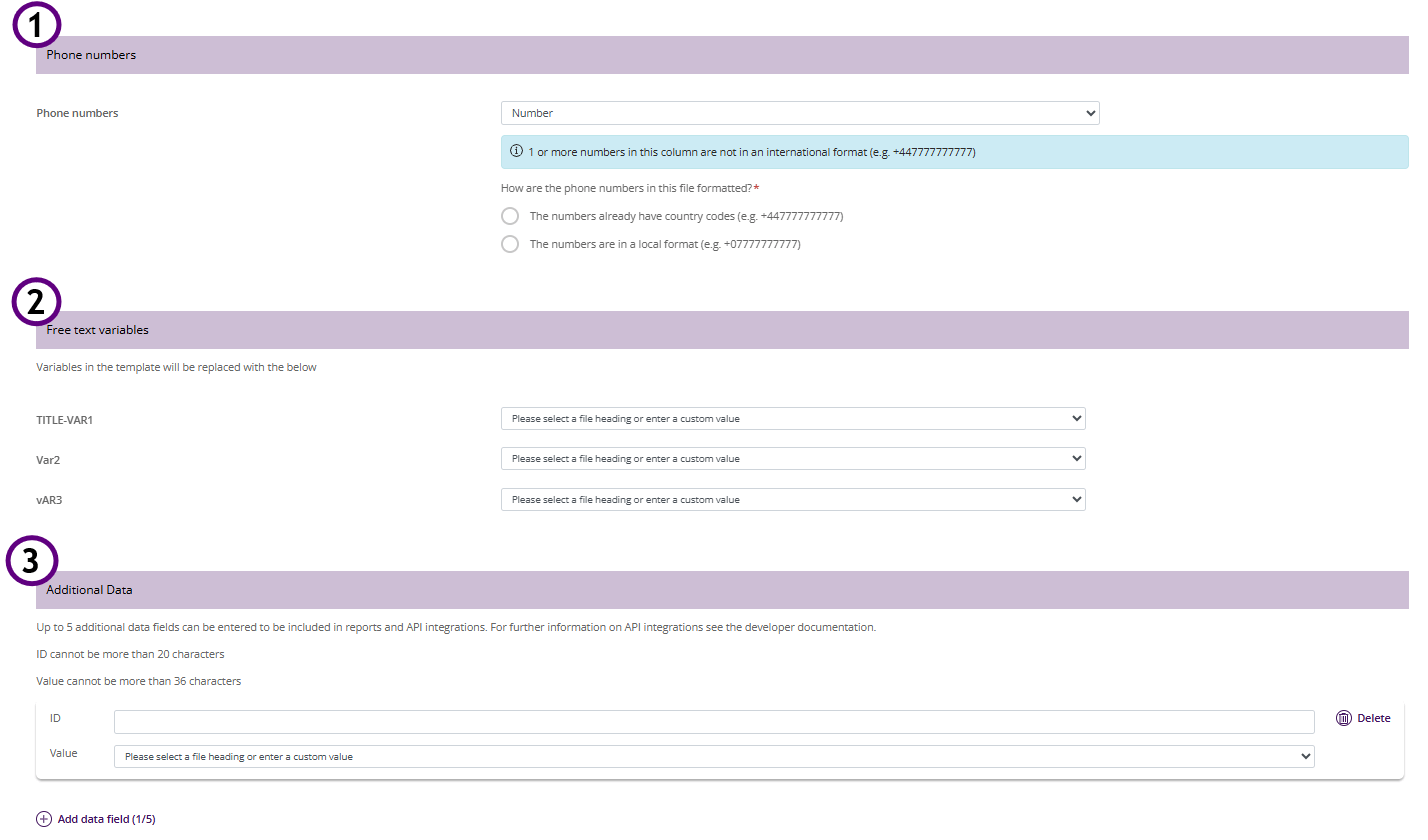
Task: Click 'Value cannot be more than 36 characters' text
Action: point(139,681)
